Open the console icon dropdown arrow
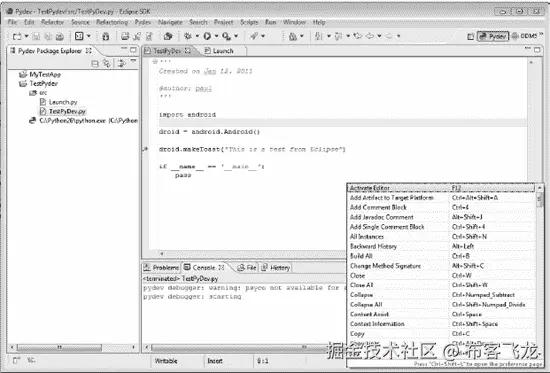Viewport: 550px width, 373px height. (88, 36)
